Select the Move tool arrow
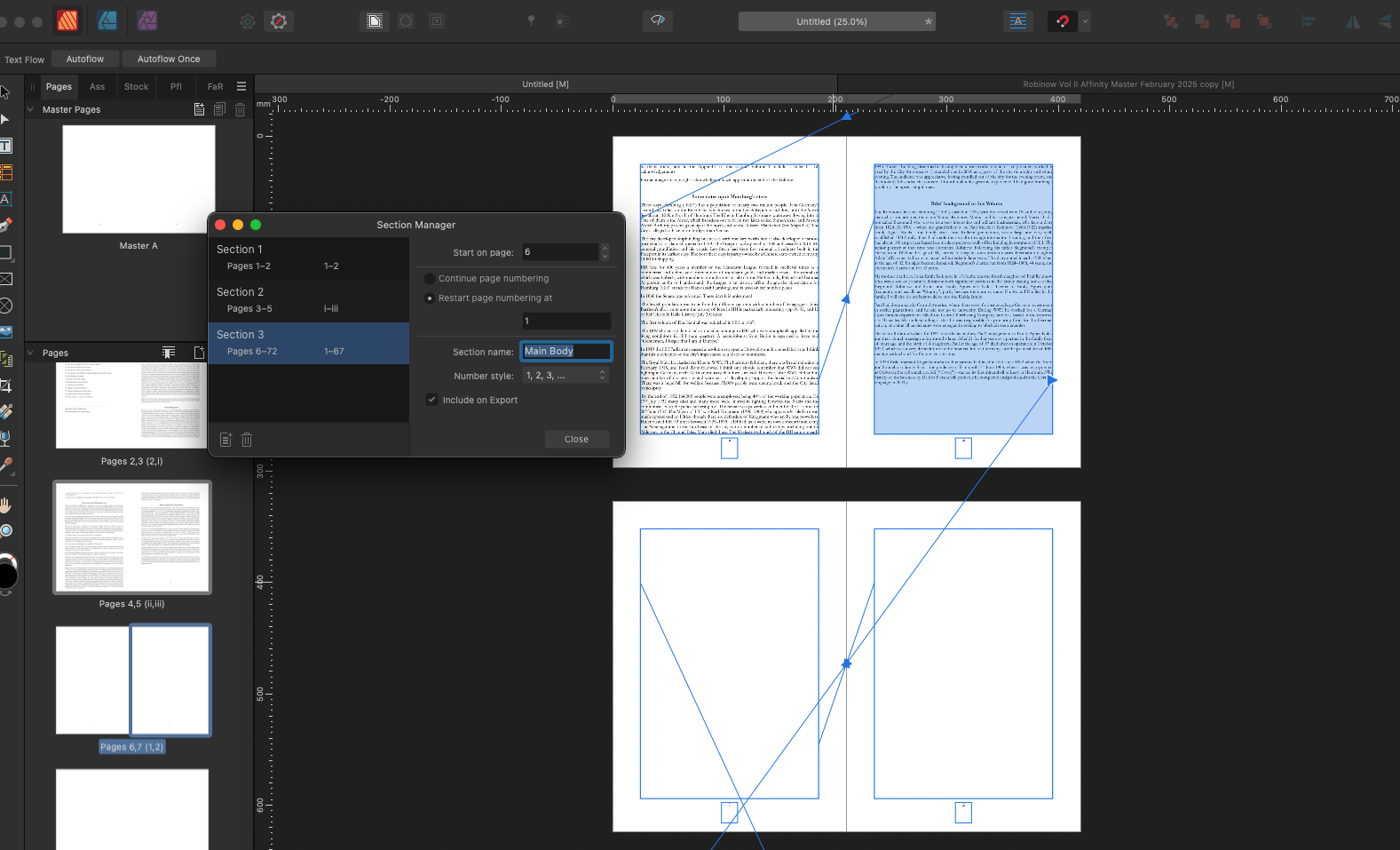The width and height of the screenshot is (1400, 850). click(x=4, y=91)
